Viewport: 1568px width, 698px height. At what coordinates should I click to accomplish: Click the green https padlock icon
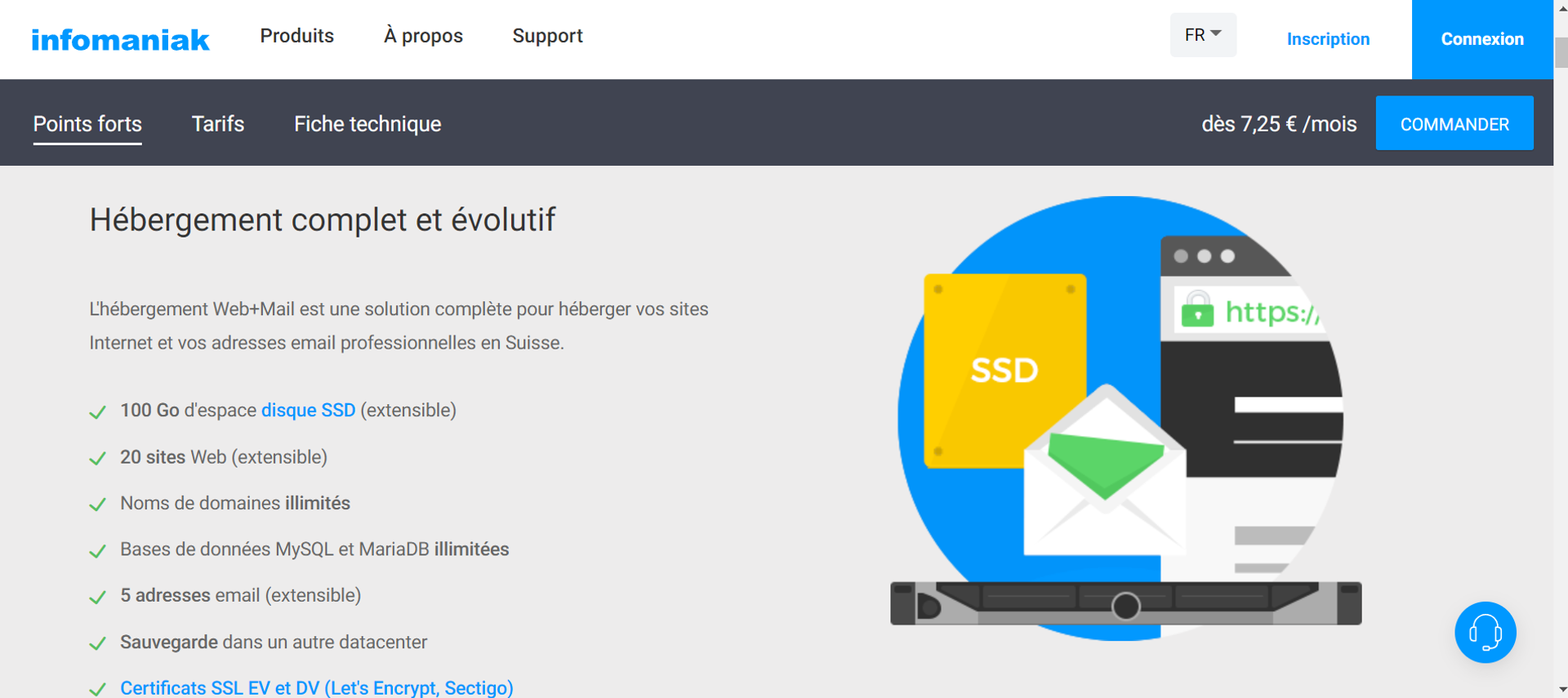1197,311
